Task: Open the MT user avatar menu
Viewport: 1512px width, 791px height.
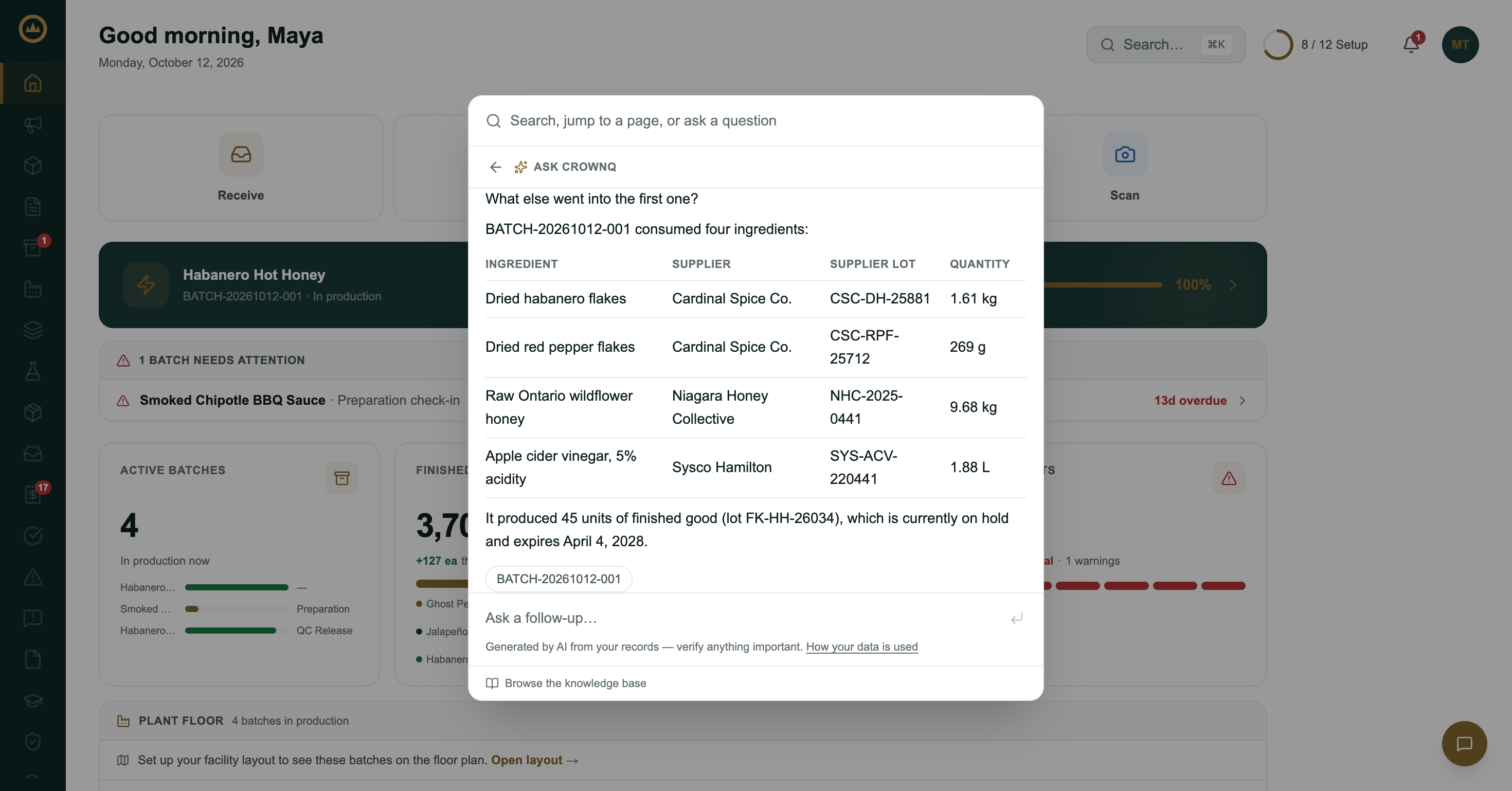Action: coord(1460,45)
